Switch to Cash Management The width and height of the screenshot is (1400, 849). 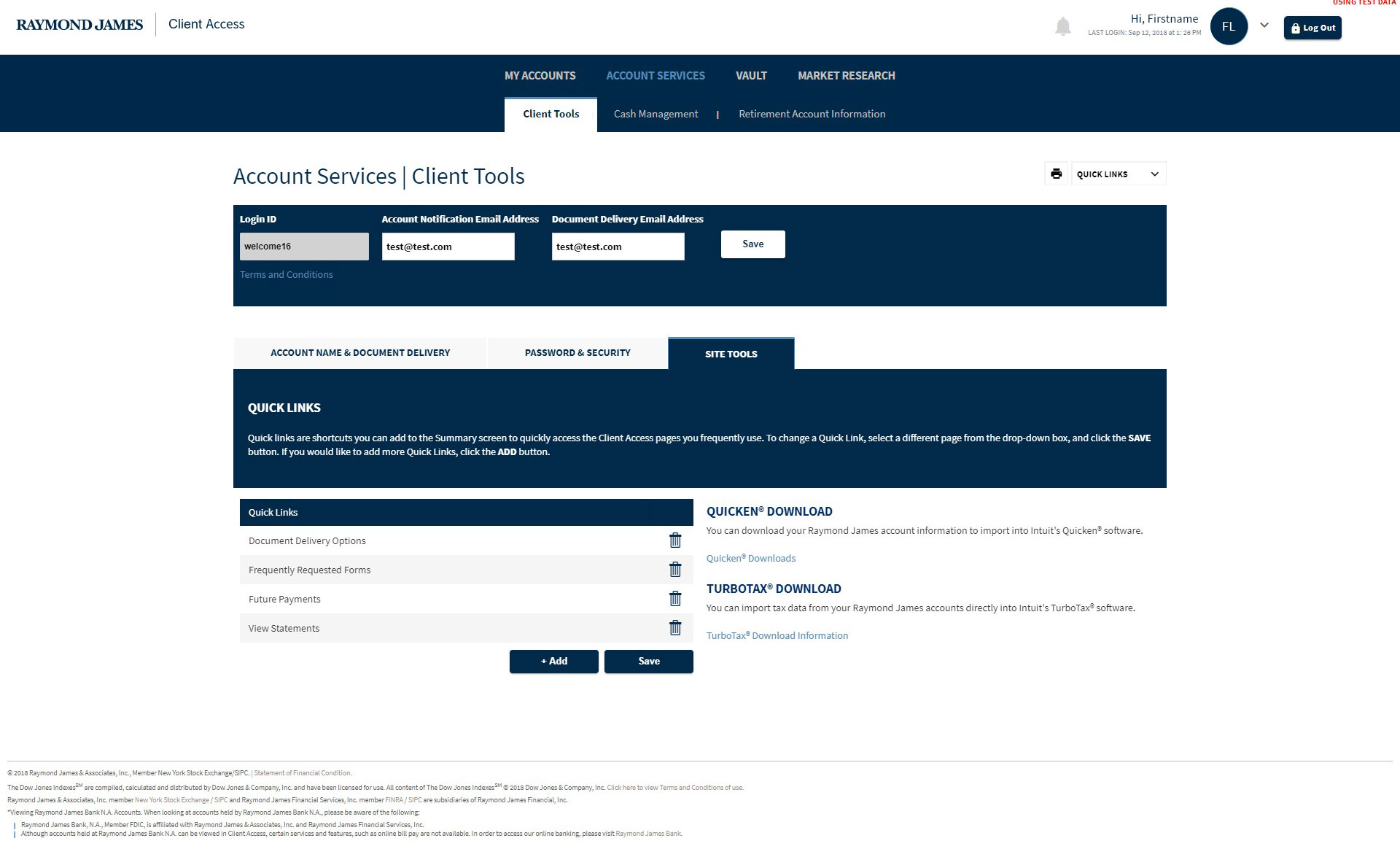tap(656, 114)
